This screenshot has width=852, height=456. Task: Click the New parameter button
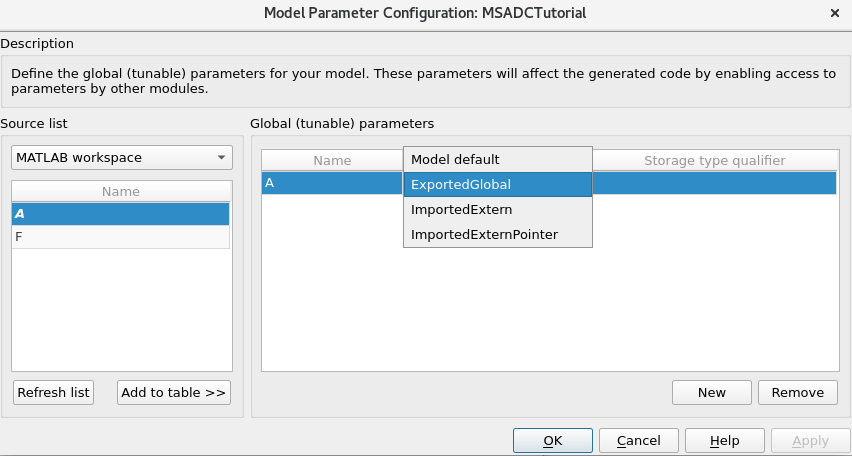click(712, 393)
